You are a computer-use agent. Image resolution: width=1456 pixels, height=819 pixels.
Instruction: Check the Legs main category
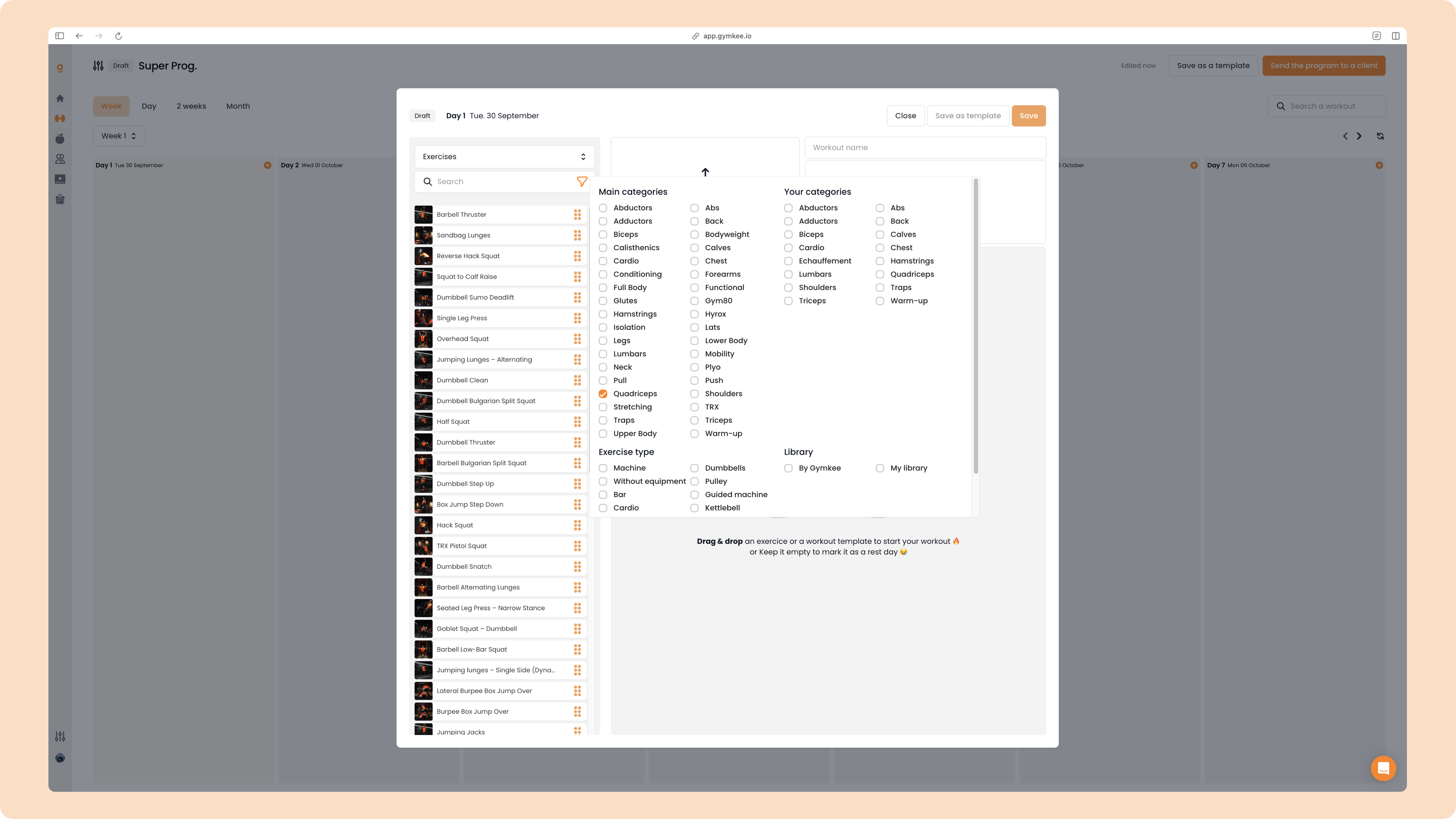[603, 340]
